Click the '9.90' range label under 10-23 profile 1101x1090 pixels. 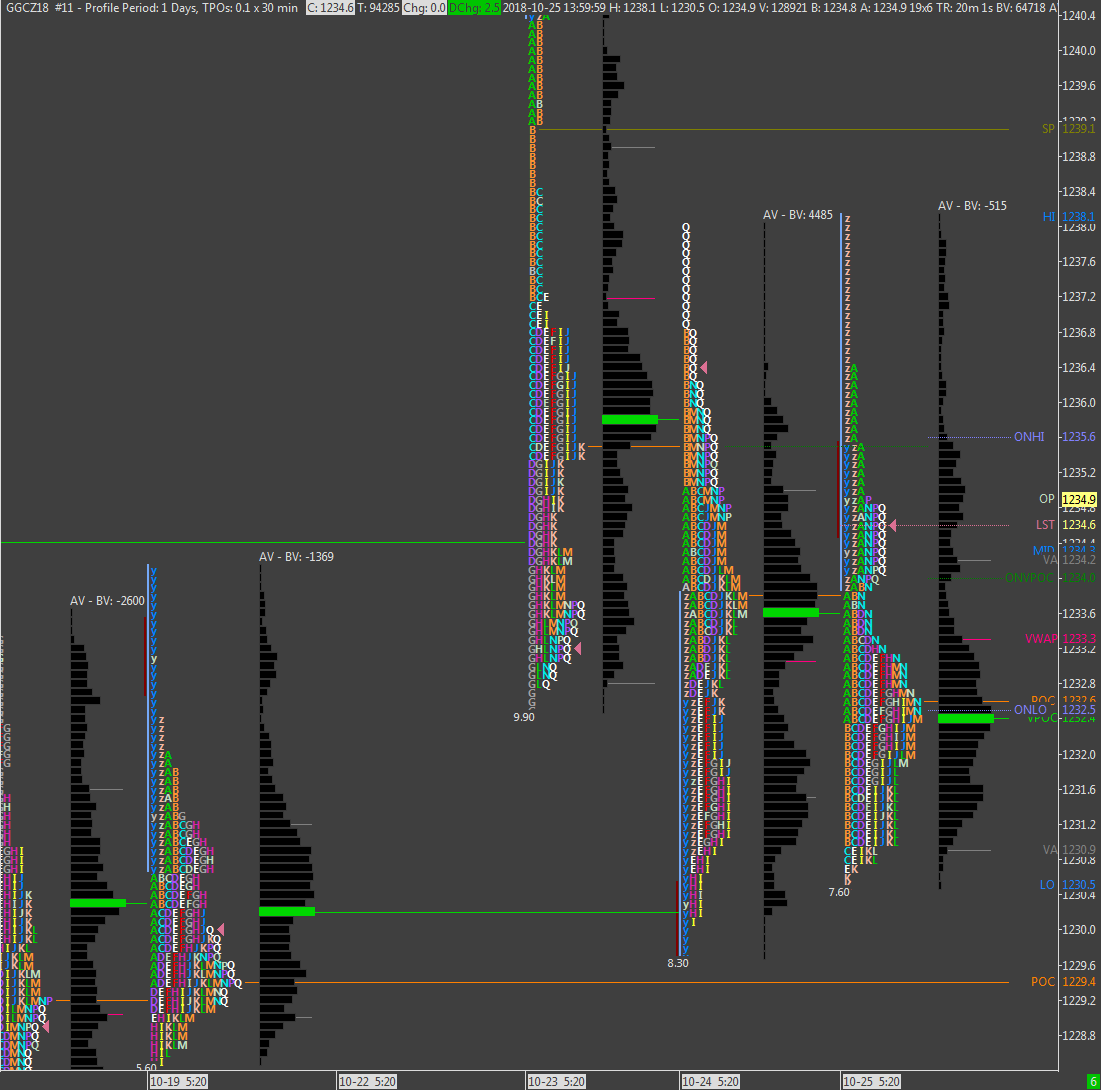click(524, 717)
